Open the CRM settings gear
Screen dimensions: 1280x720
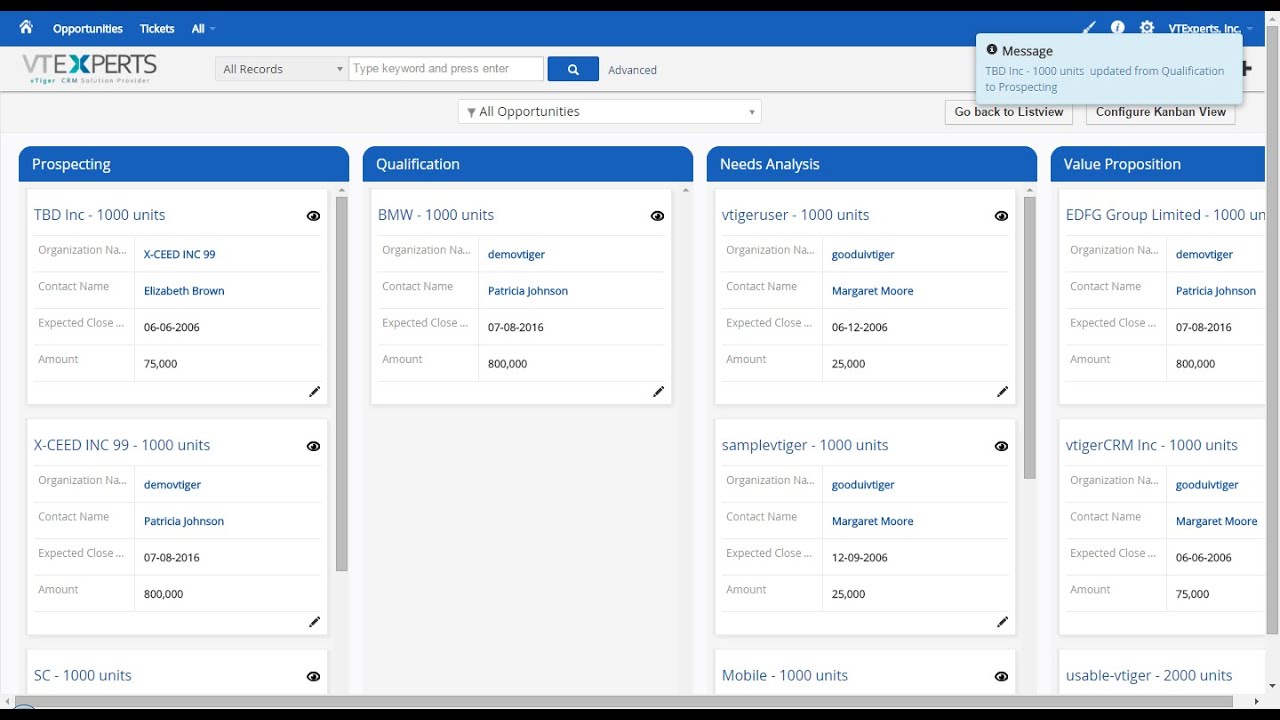[1147, 28]
